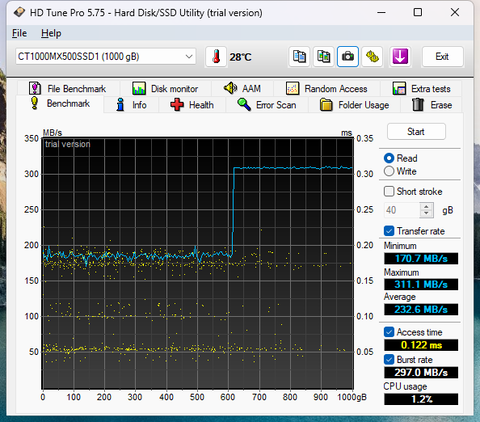Open the File menu
Image resolution: width=480 pixels, height=422 pixels.
[x=19, y=33]
